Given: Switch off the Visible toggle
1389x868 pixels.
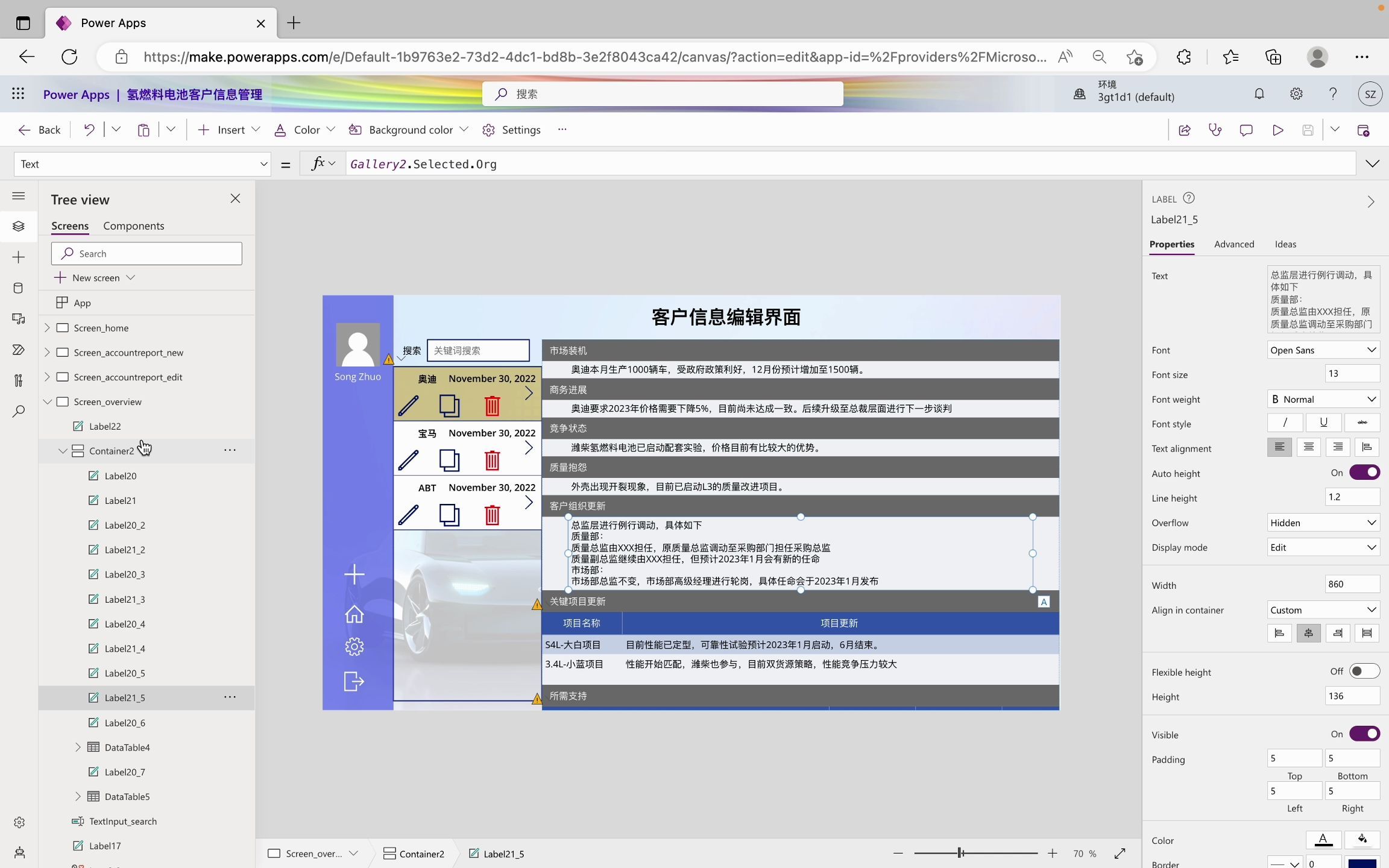Looking at the screenshot, I should (1363, 734).
